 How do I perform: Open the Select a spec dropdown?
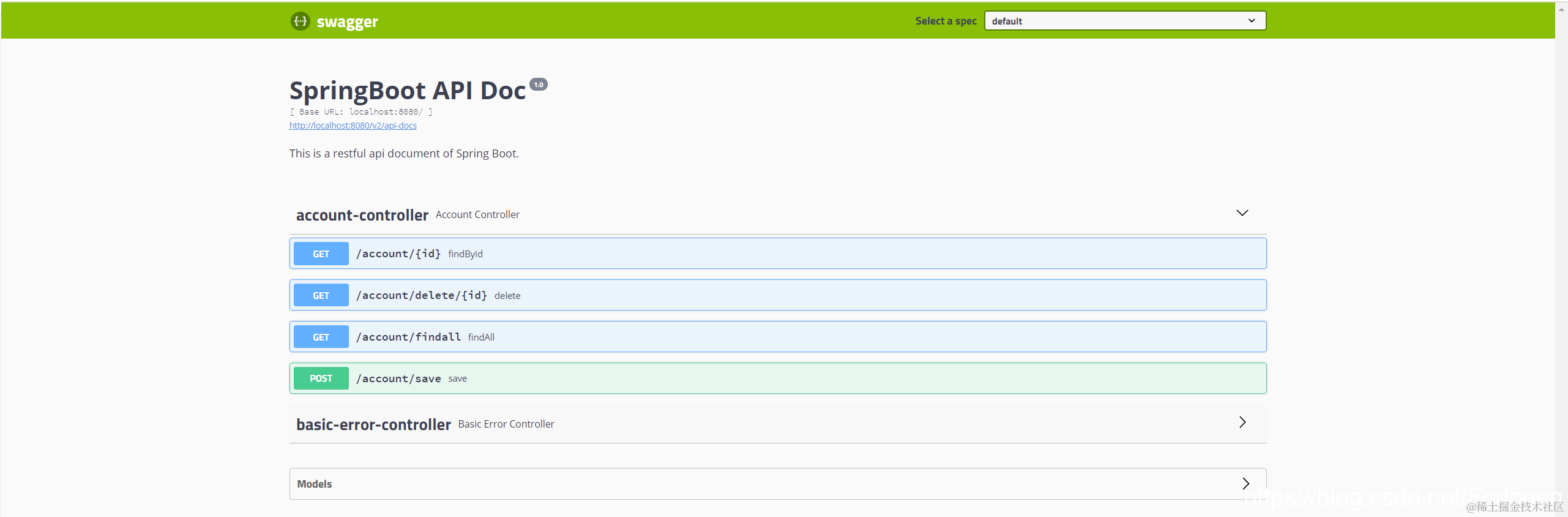[1125, 21]
